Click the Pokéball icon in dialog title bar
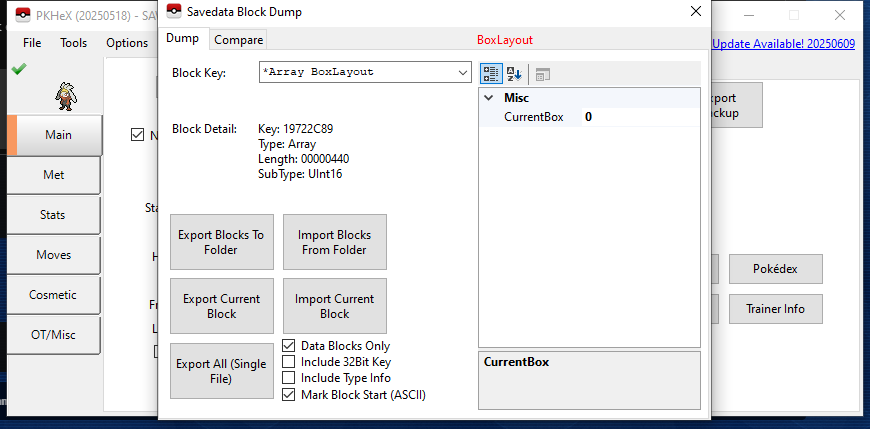870x429 pixels. [x=174, y=12]
